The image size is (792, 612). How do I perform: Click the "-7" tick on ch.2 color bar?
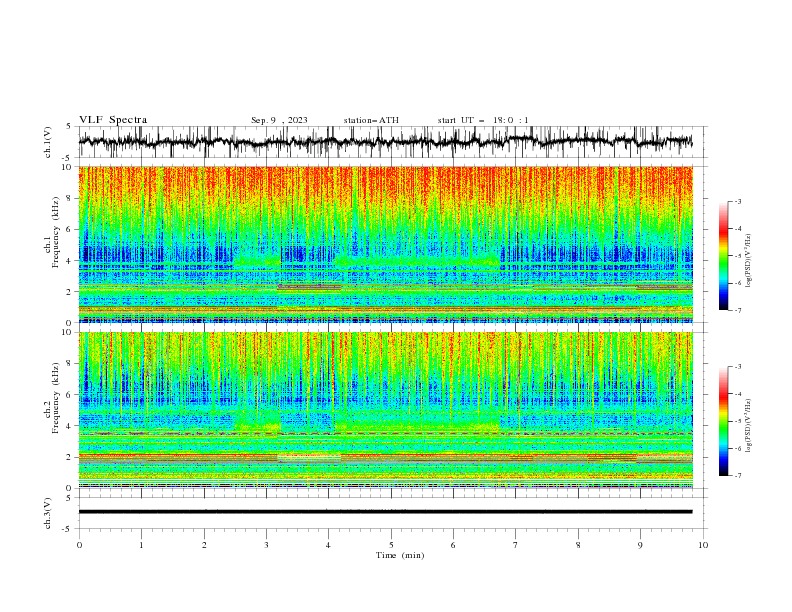pos(737,476)
